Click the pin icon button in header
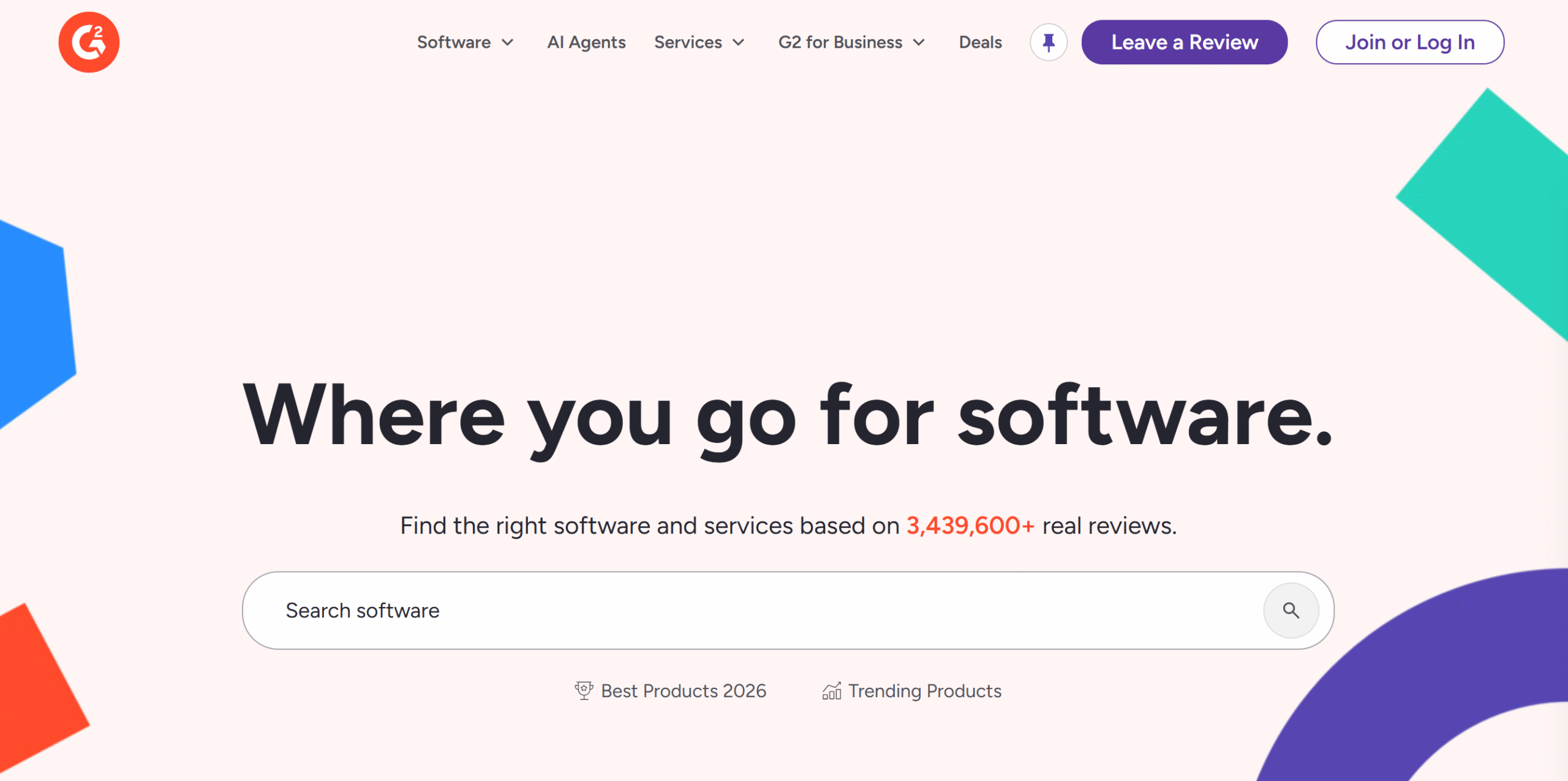1568x781 pixels. 1049,42
